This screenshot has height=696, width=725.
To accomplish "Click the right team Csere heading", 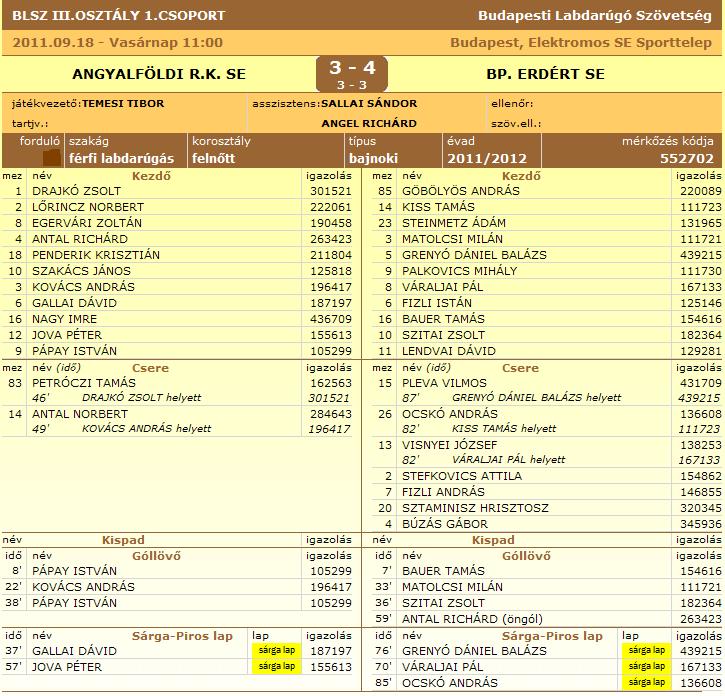I will pyautogui.click(x=520, y=368).
